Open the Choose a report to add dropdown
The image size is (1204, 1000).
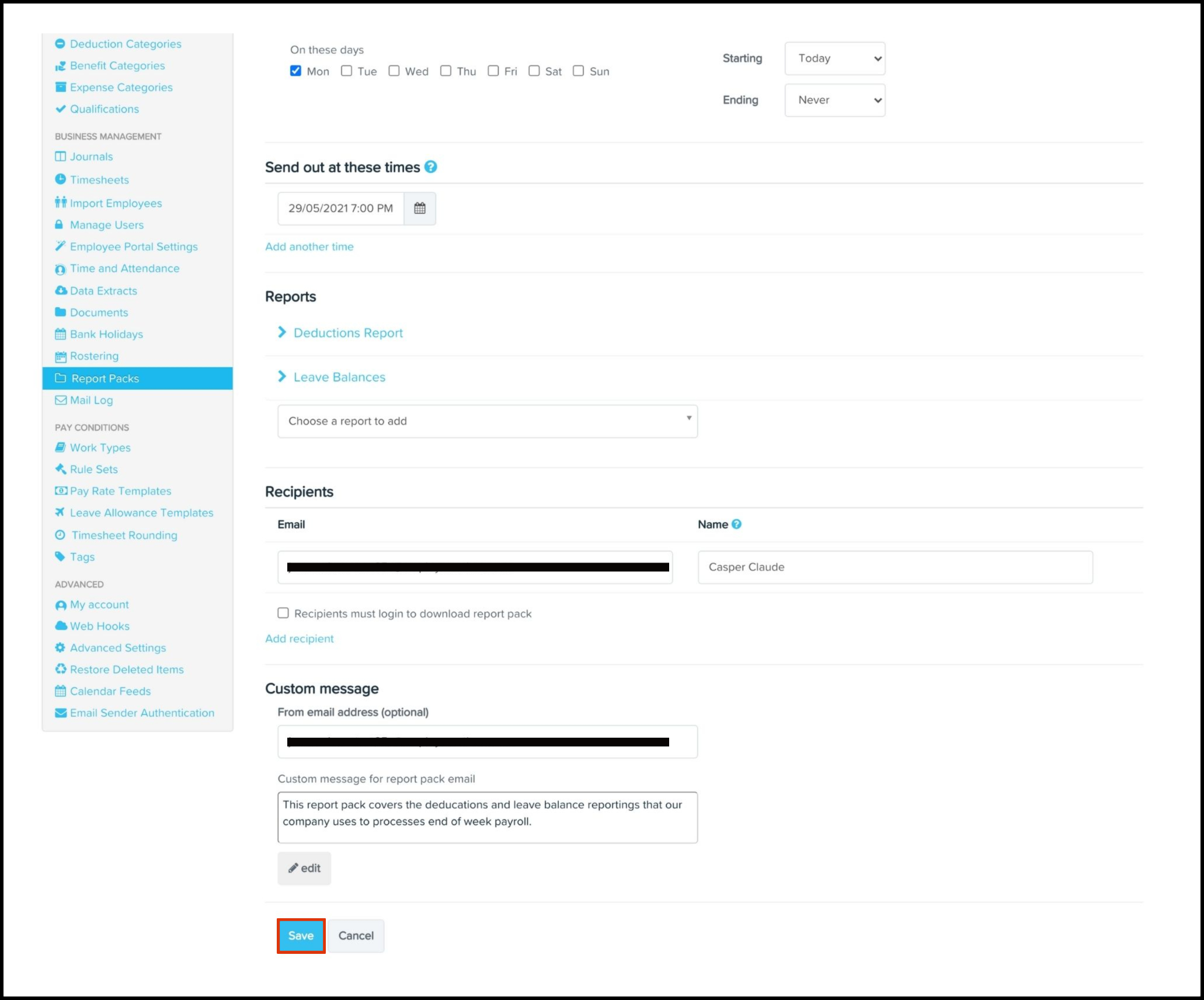487,421
